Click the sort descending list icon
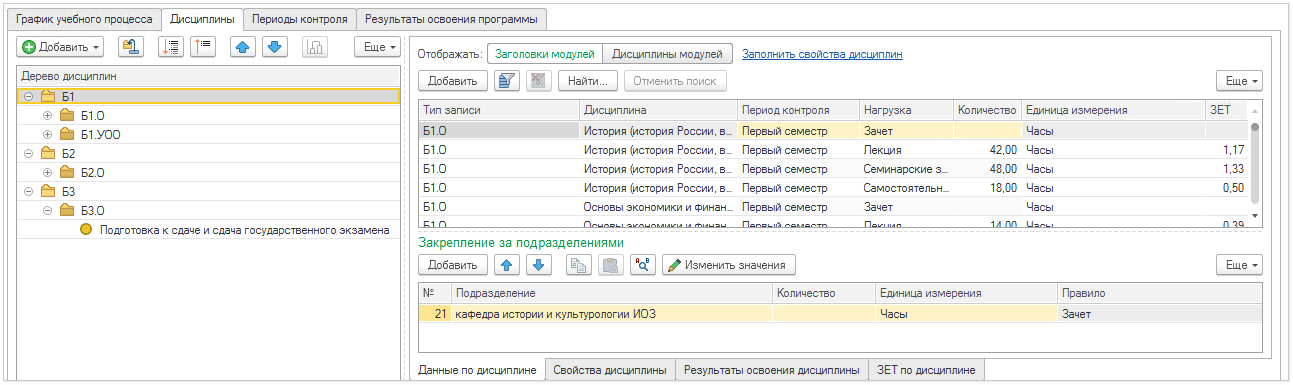 point(171,47)
